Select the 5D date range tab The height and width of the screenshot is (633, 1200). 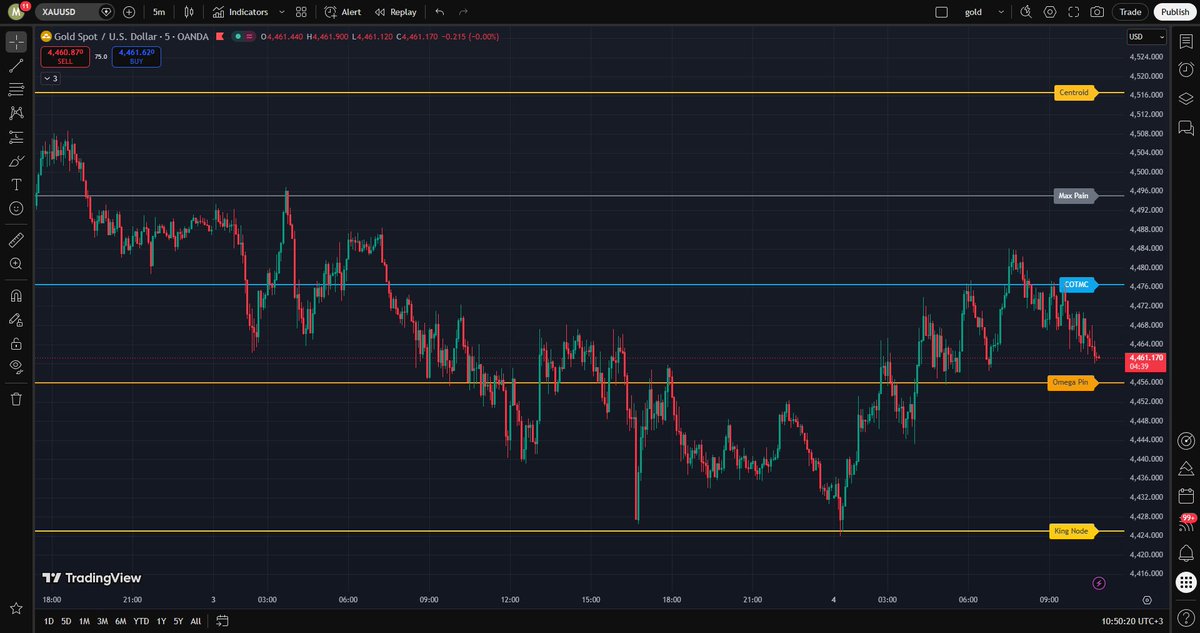pyautogui.click(x=66, y=621)
